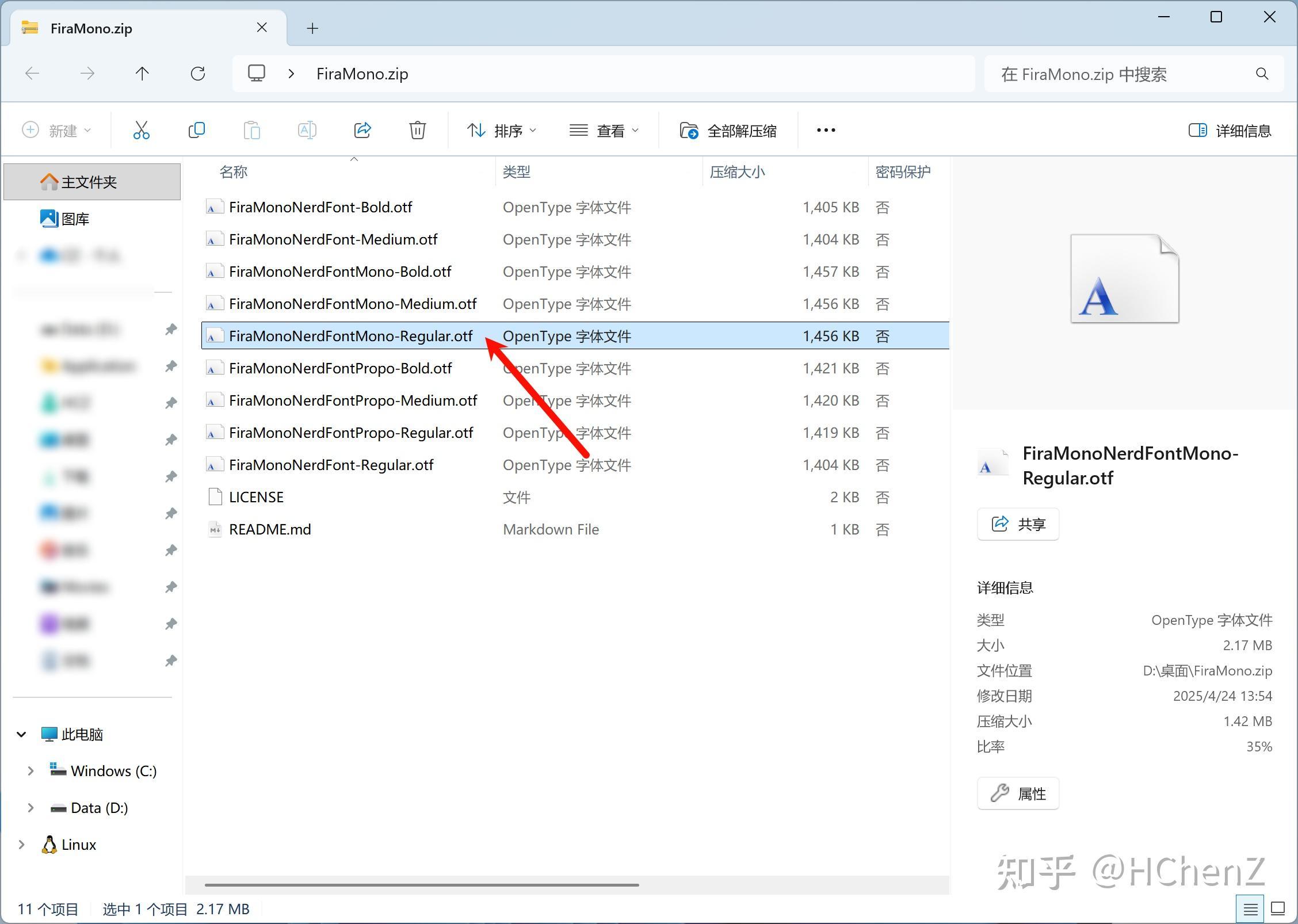1298x924 pixels.
Task: Click the 属性 properties button
Action: [x=1018, y=793]
